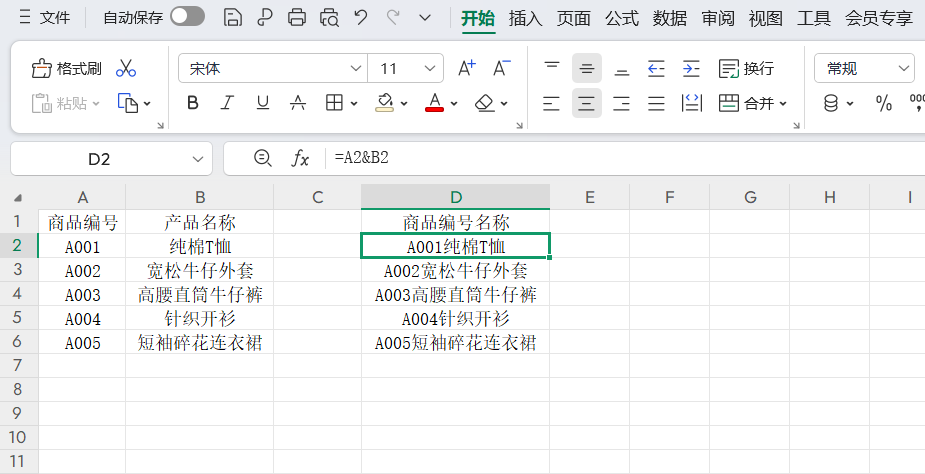
Task: Expand the font size 11 dropdown
Action: click(x=431, y=68)
